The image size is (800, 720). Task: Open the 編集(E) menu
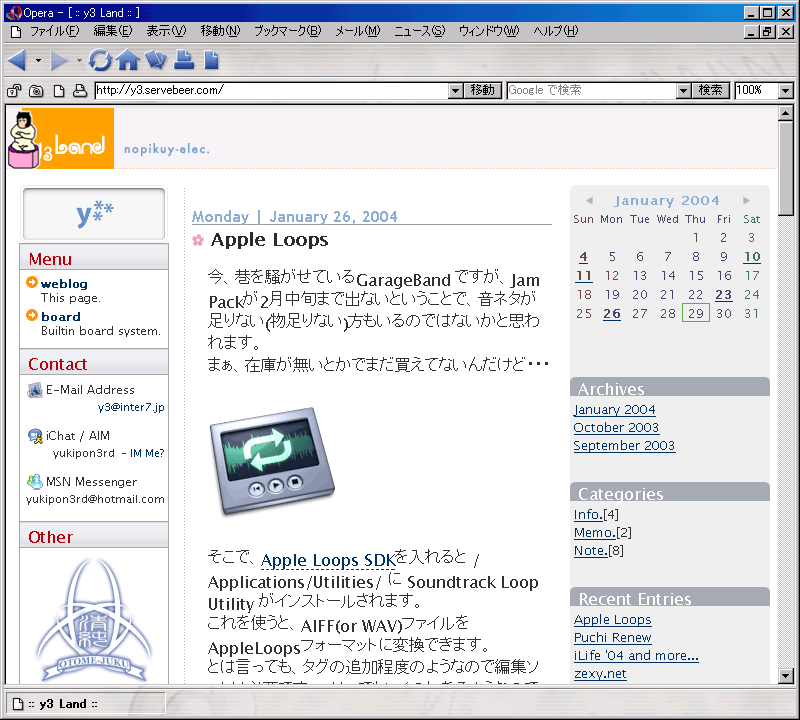tap(113, 32)
